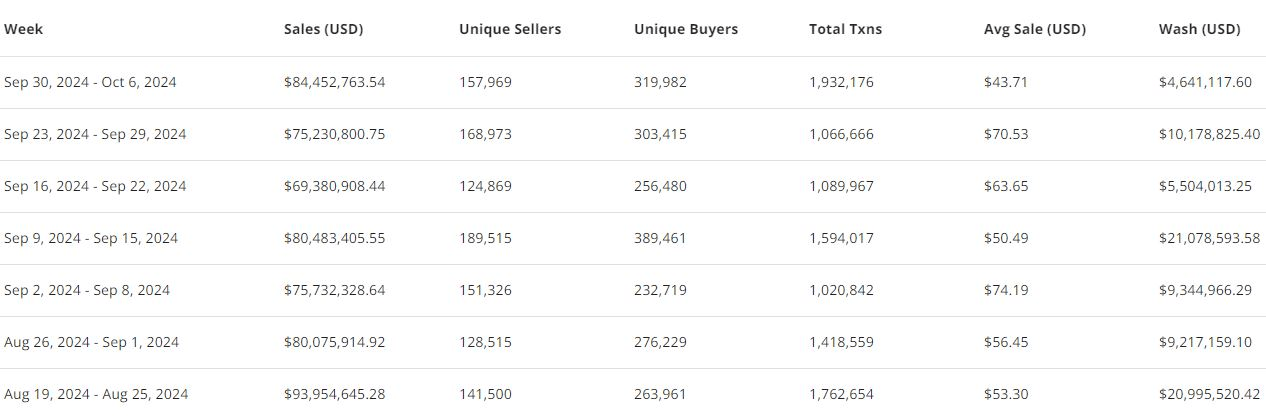Click the Total Txns column header
1266x416 pixels.
(845, 29)
